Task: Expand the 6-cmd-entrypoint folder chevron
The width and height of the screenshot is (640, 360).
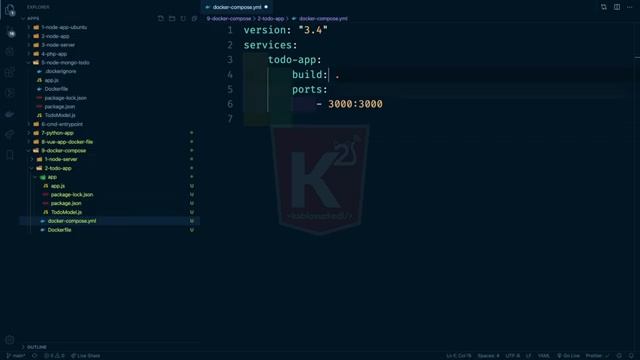Action: (x=29, y=124)
